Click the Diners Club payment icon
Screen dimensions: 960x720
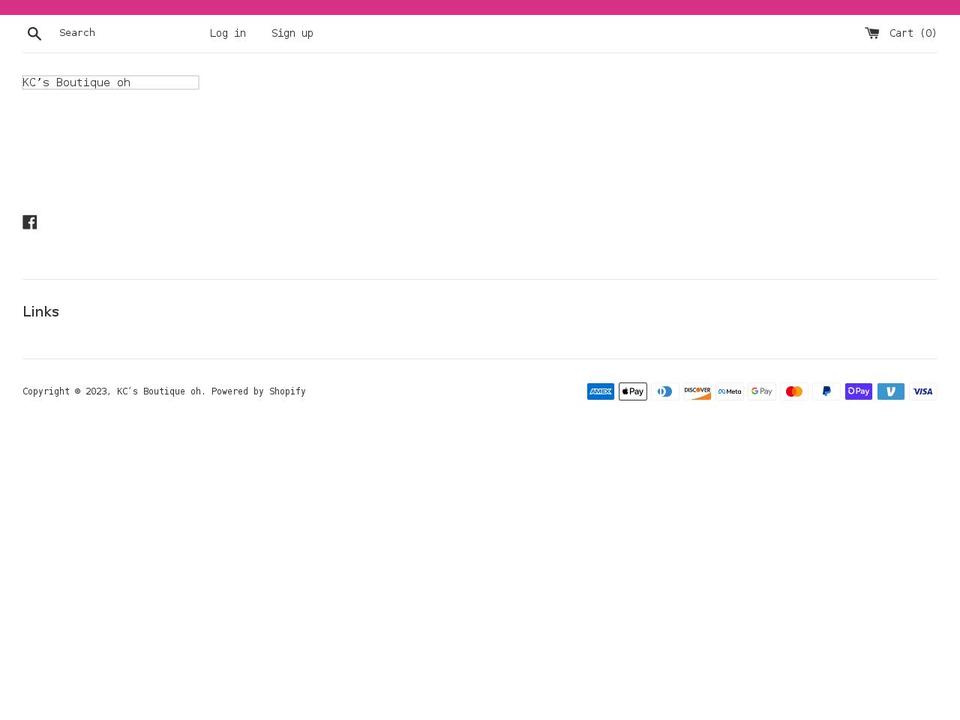click(x=665, y=391)
